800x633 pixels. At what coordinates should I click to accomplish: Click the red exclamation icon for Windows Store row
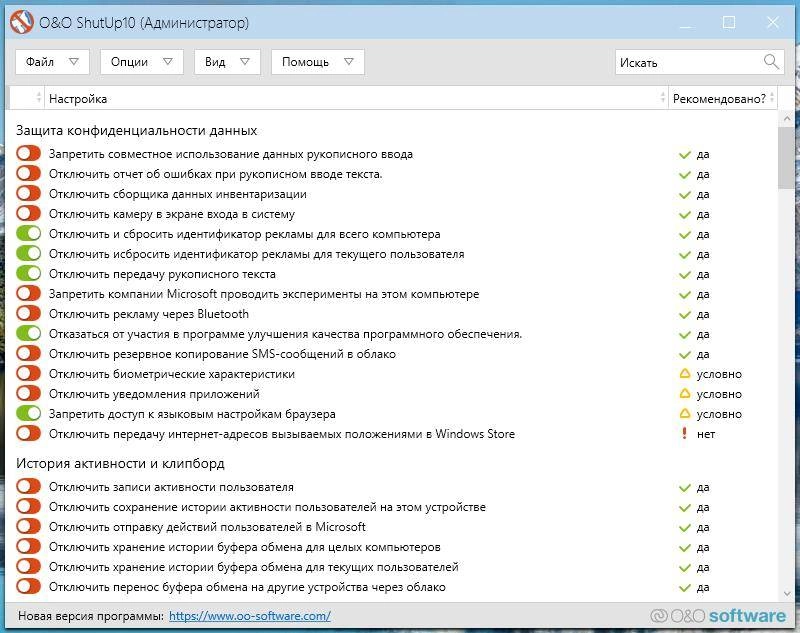(x=685, y=434)
